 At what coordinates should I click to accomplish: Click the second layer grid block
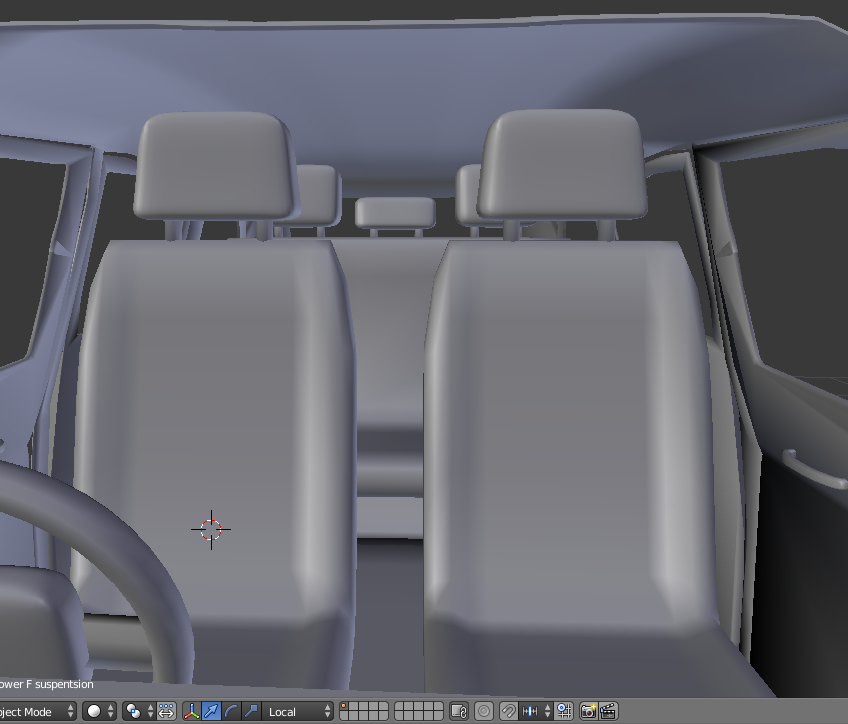pos(419,712)
